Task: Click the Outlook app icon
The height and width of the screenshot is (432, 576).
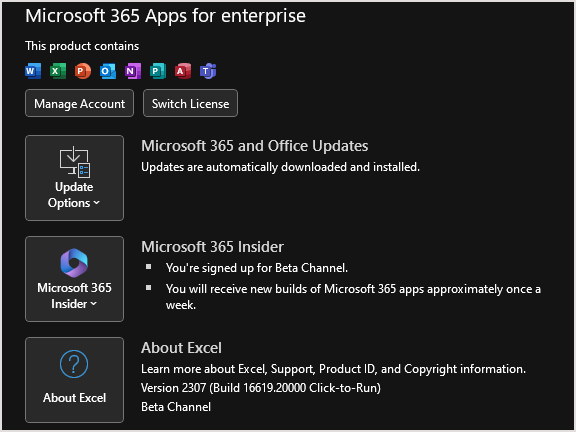Action: click(x=108, y=71)
